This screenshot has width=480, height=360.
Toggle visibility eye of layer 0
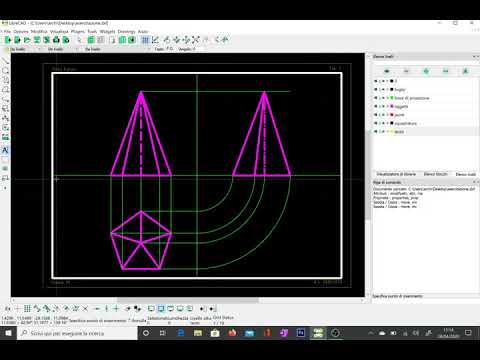376,81
